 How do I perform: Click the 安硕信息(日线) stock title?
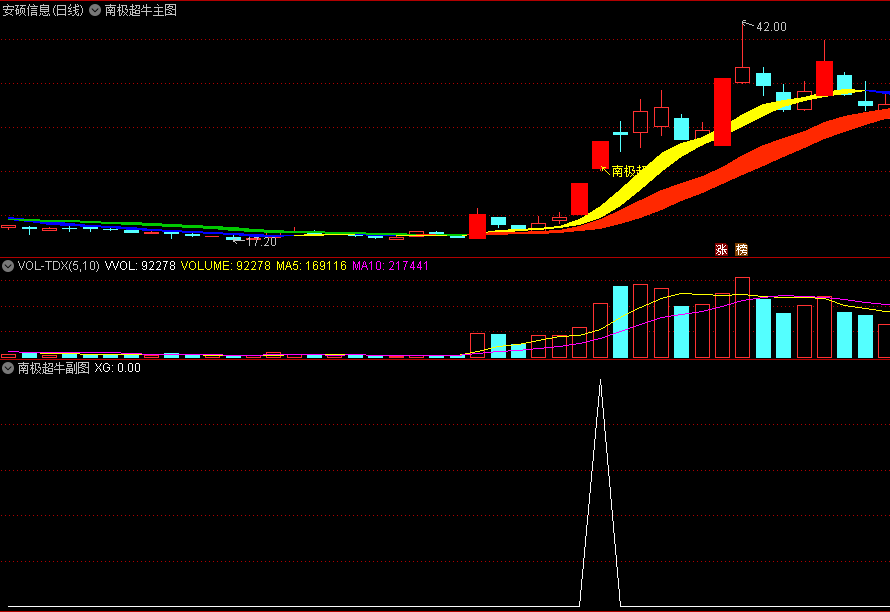click(x=43, y=10)
